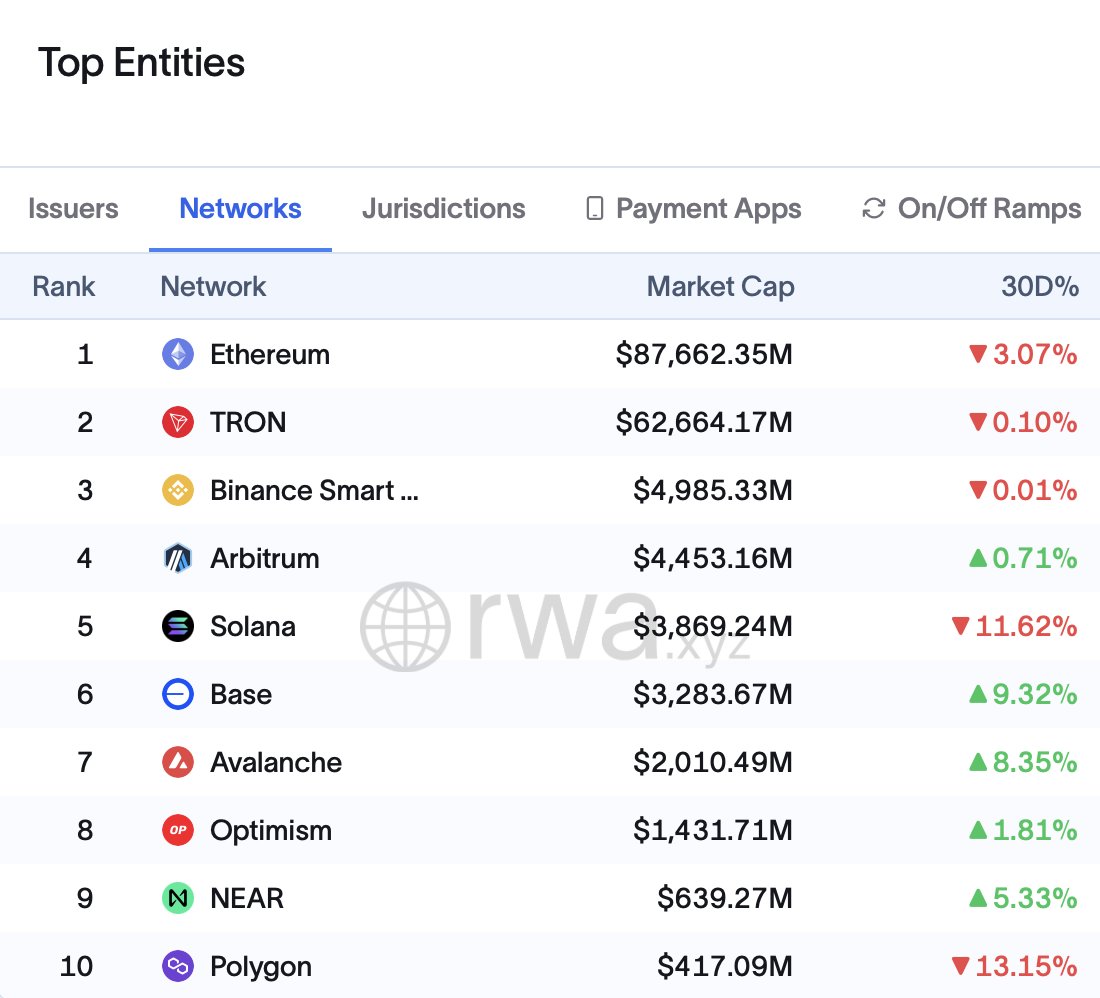Click the Top Entities heading
This screenshot has height=998, width=1100.
click(141, 63)
